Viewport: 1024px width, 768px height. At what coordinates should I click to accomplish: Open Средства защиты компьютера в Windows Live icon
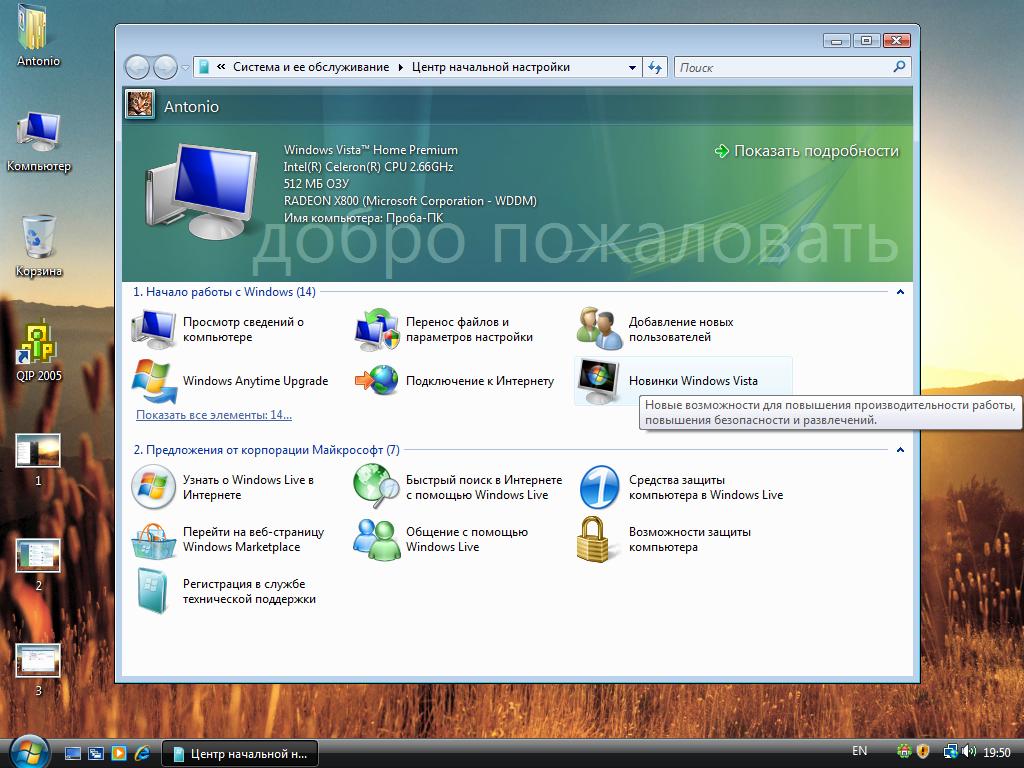[x=600, y=487]
